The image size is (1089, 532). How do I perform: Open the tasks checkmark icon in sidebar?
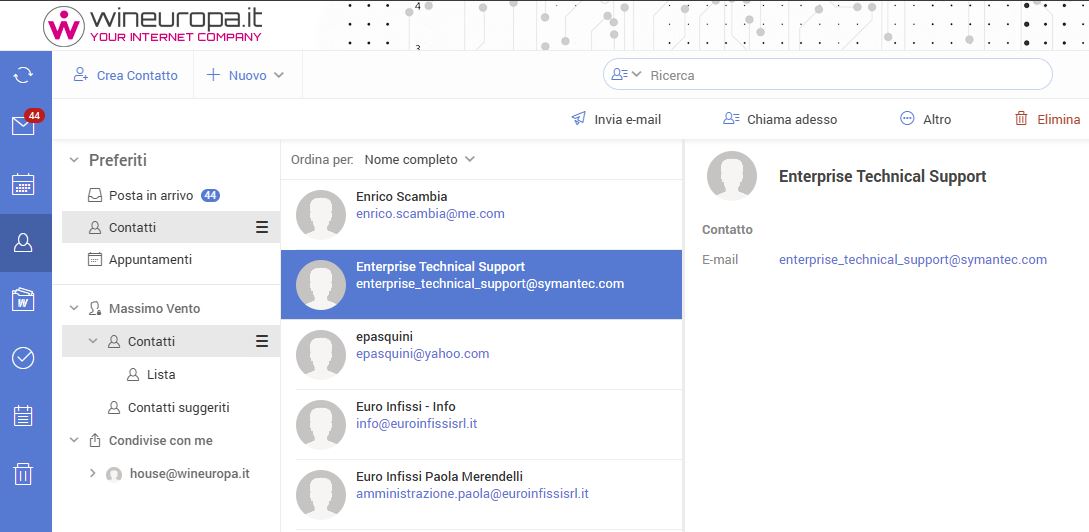(x=23, y=358)
